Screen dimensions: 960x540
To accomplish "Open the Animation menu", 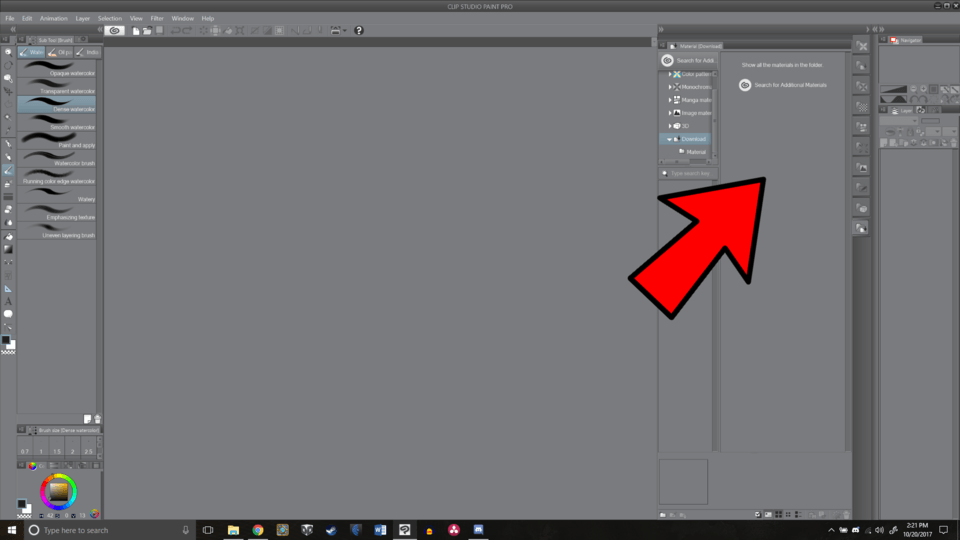I will (x=54, y=18).
